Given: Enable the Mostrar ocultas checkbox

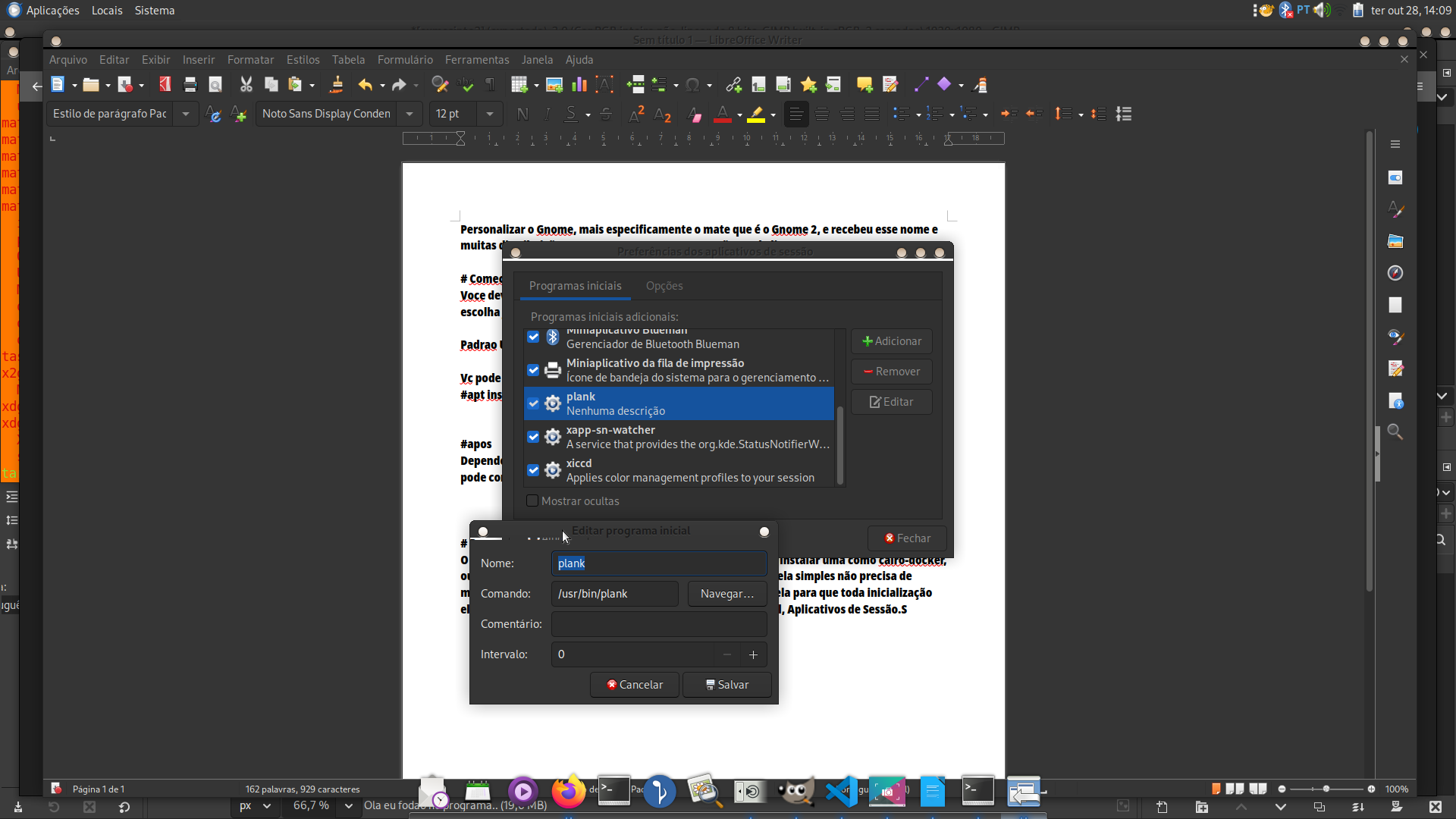Looking at the screenshot, I should coord(532,501).
